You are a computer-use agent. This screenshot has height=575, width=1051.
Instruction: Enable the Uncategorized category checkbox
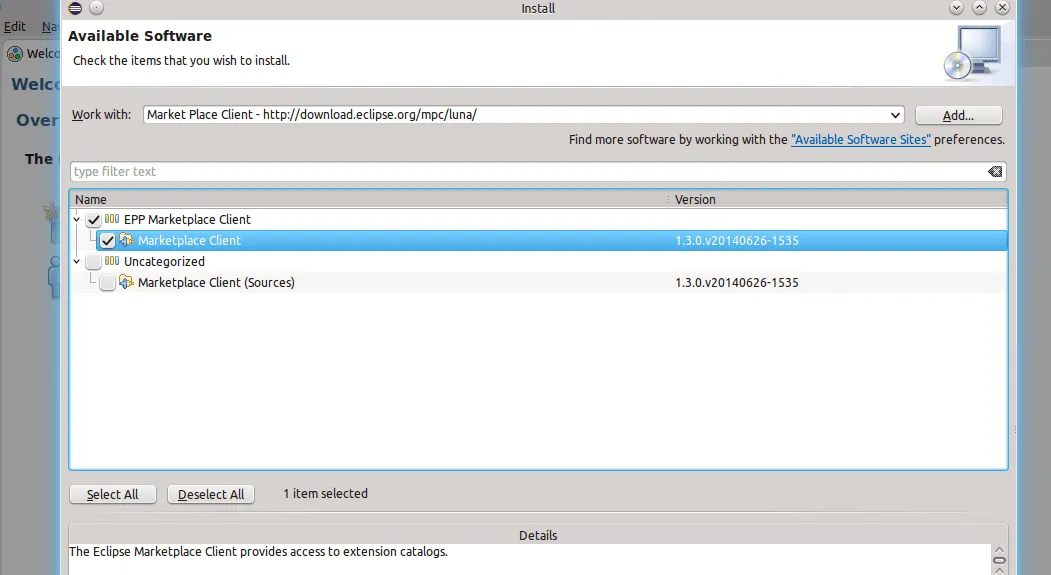click(x=93, y=262)
